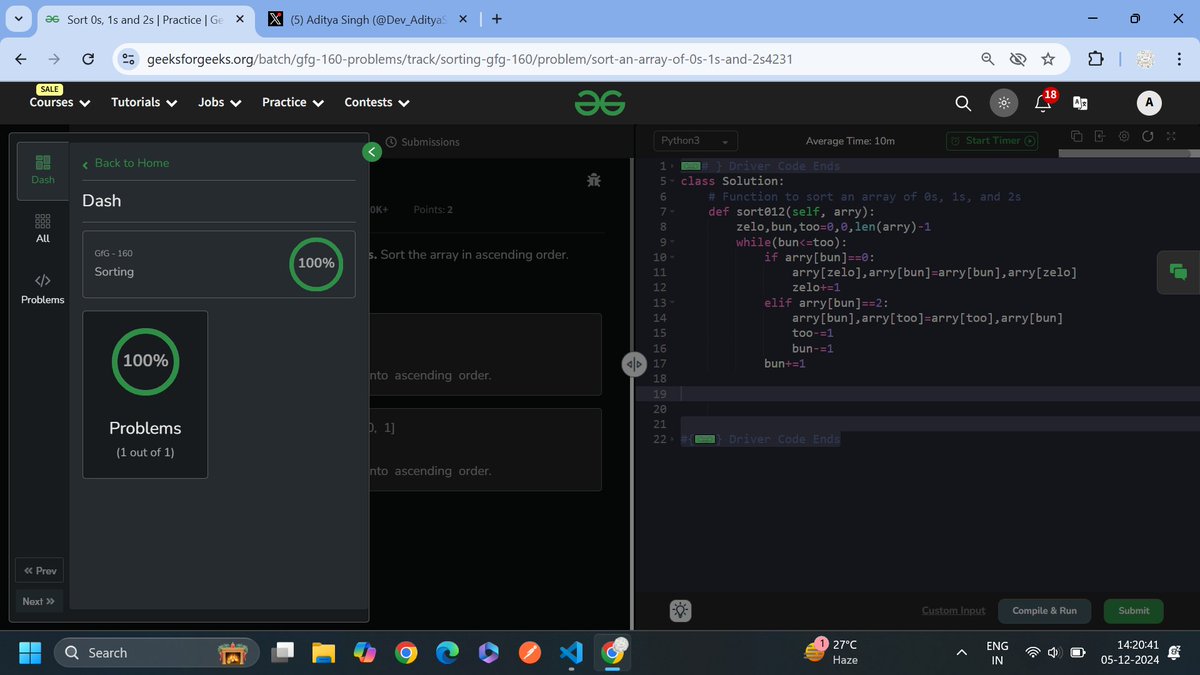Click the import/exit icon in editor toolbar

(x=1100, y=137)
